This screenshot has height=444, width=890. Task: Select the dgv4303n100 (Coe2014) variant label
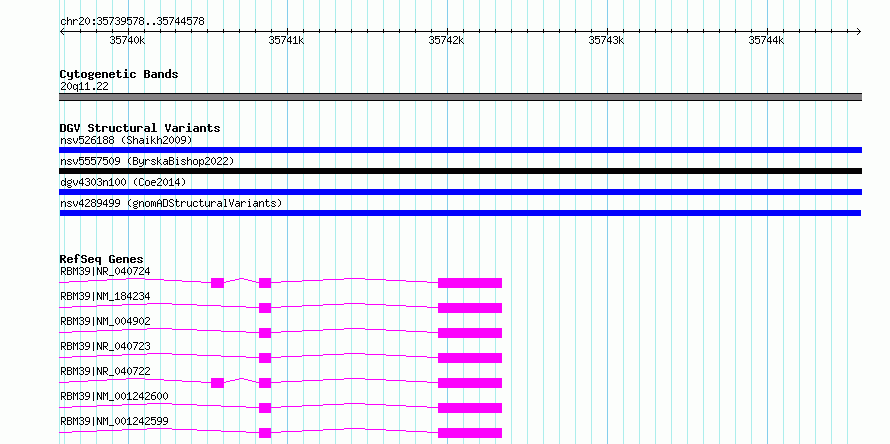123,182
